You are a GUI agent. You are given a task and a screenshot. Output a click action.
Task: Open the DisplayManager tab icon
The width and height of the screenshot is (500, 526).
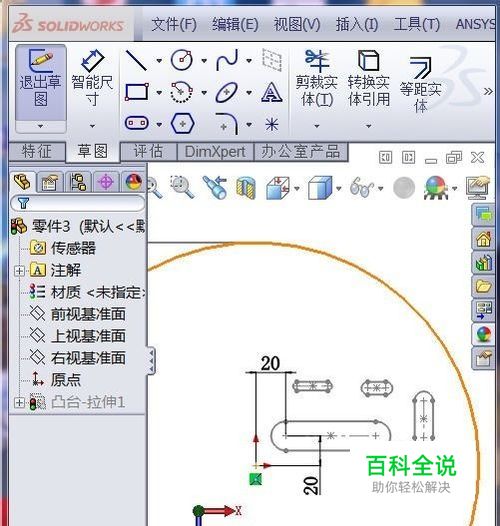pos(134,182)
